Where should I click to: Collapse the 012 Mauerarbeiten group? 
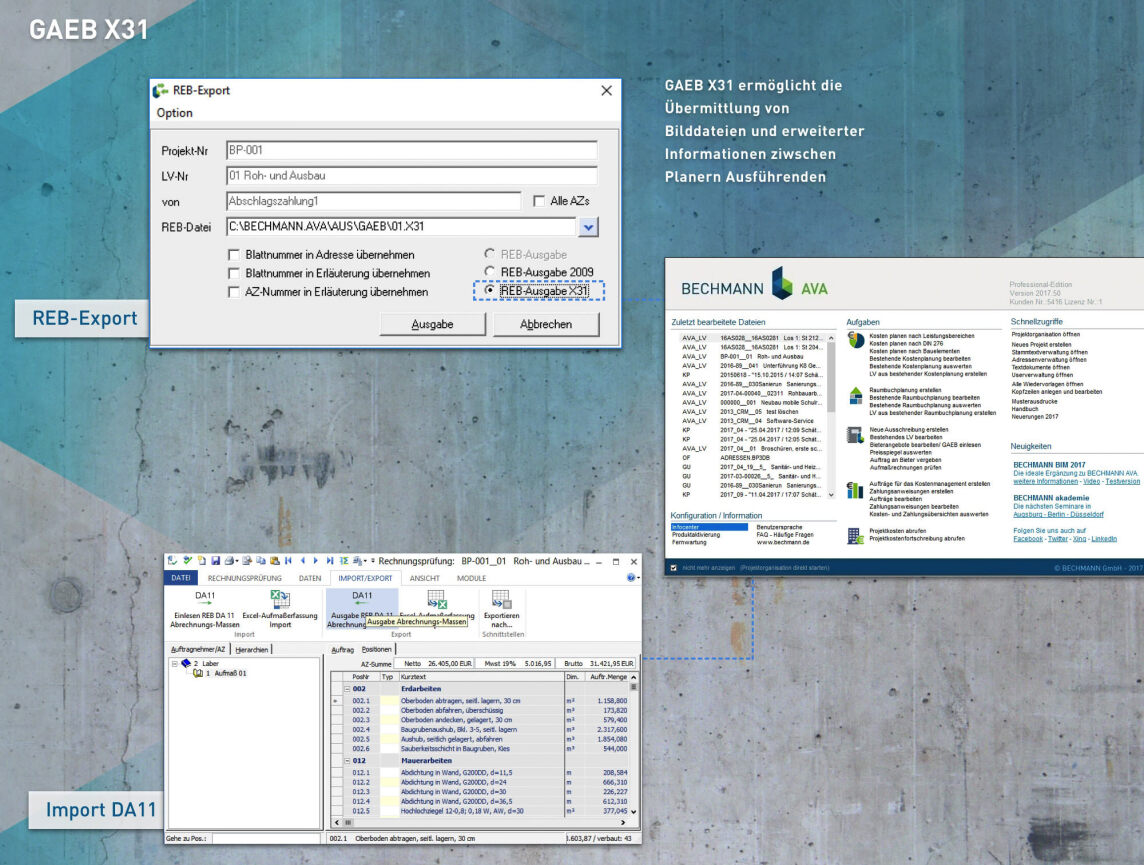347,761
